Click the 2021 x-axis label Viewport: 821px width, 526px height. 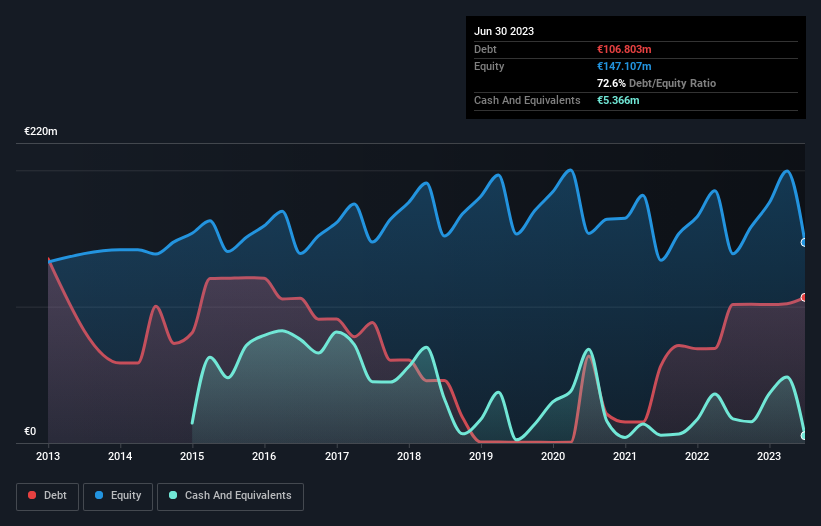(625, 456)
